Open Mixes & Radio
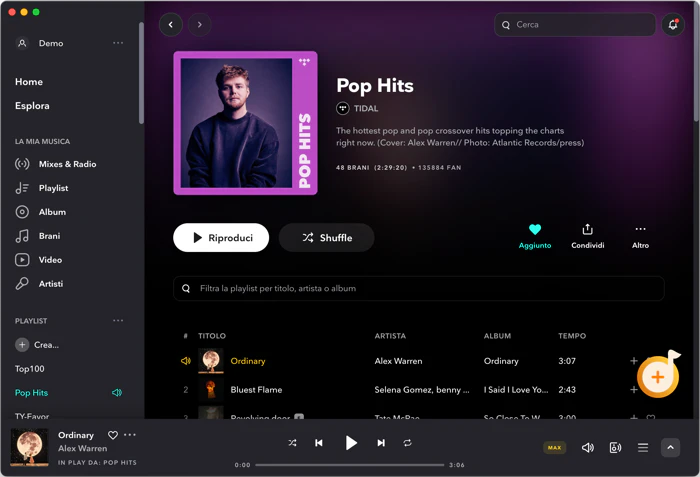700x477 pixels. coord(56,164)
